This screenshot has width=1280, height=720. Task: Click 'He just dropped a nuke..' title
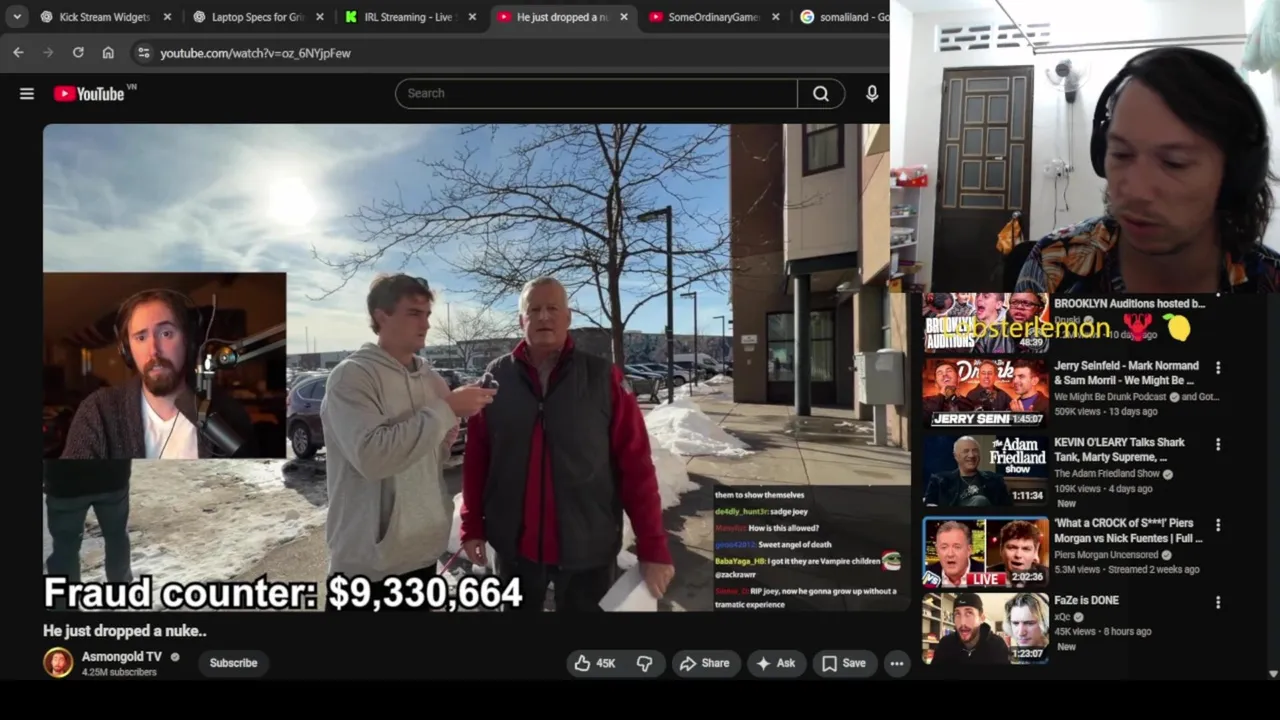[x=125, y=631]
